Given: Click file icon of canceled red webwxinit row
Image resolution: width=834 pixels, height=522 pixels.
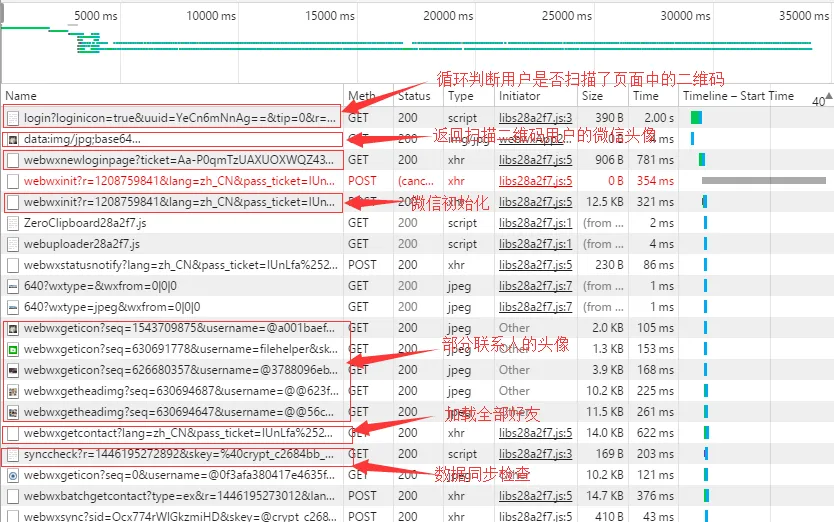Looking at the screenshot, I should [x=13, y=181].
